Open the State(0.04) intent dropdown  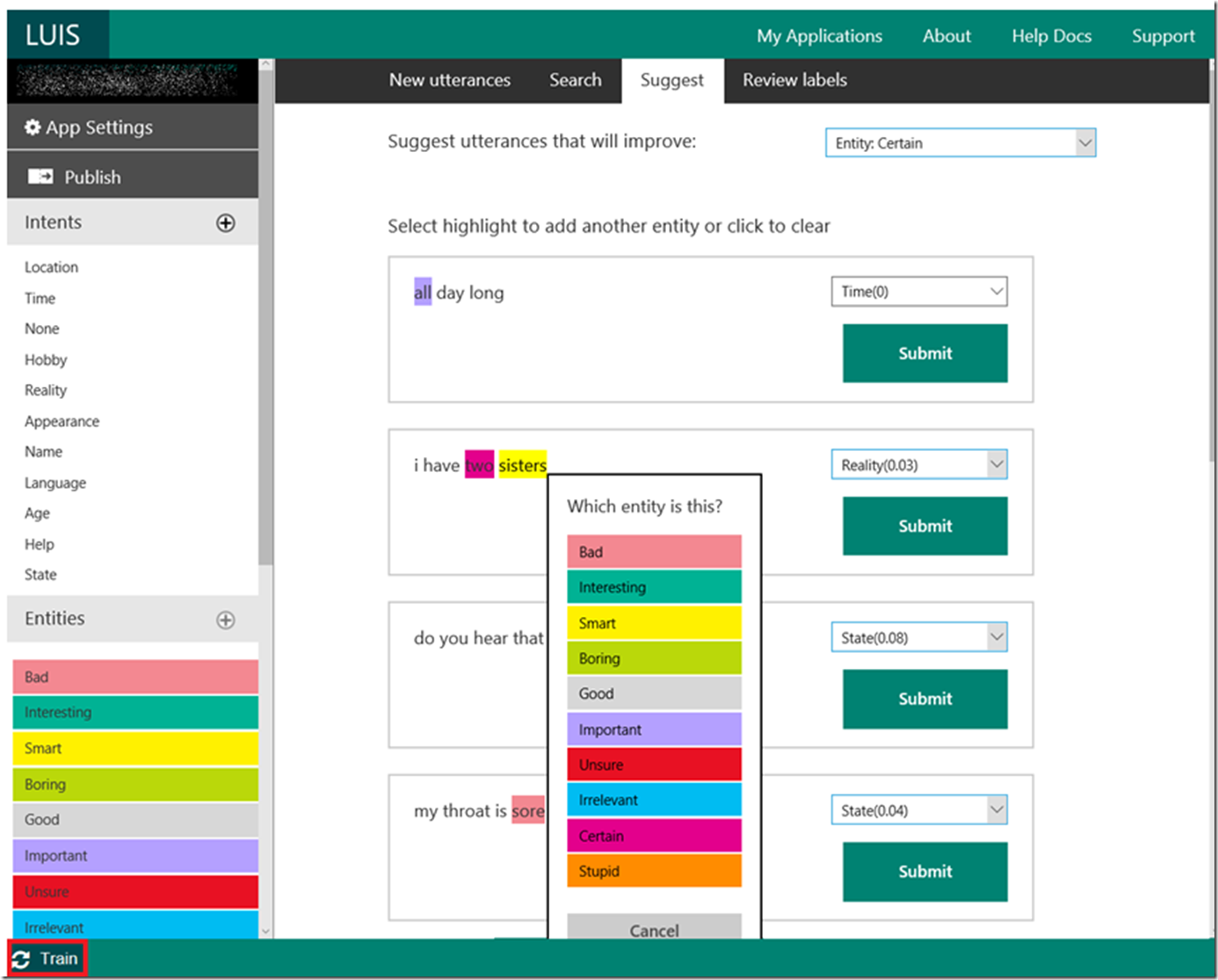(x=919, y=810)
